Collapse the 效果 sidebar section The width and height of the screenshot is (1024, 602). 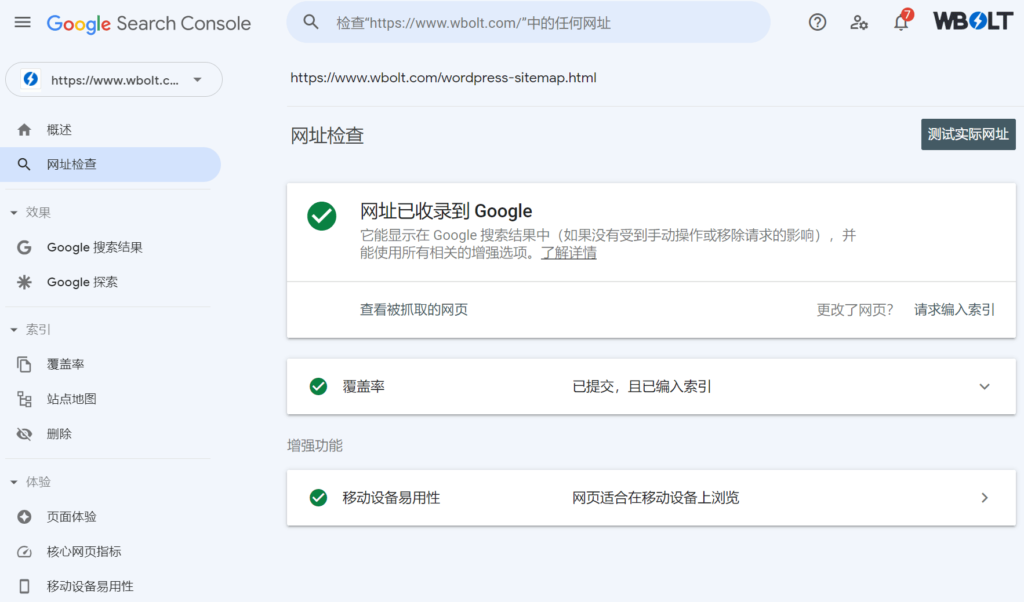(14, 213)
